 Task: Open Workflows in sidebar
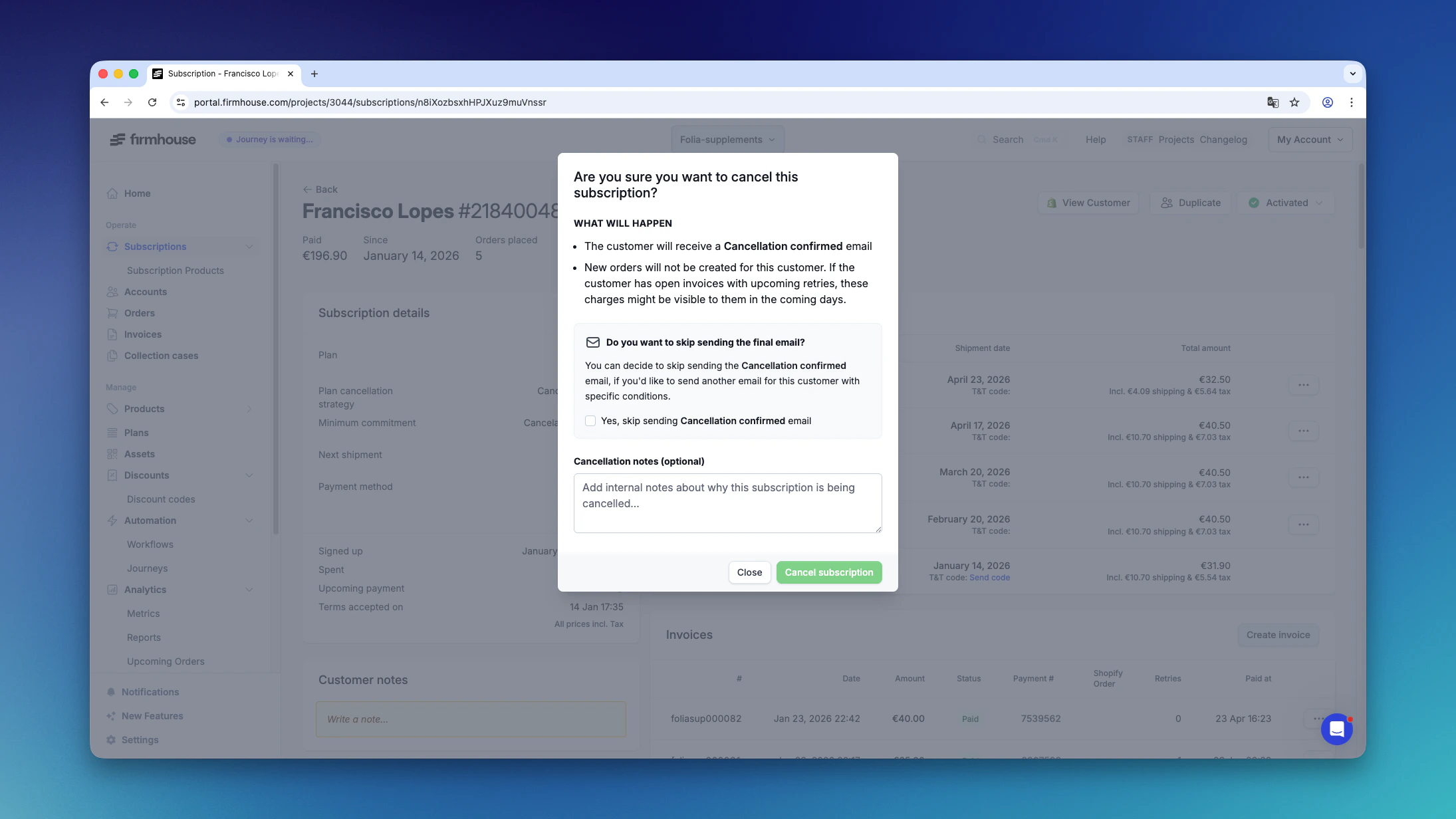[150, 544]
